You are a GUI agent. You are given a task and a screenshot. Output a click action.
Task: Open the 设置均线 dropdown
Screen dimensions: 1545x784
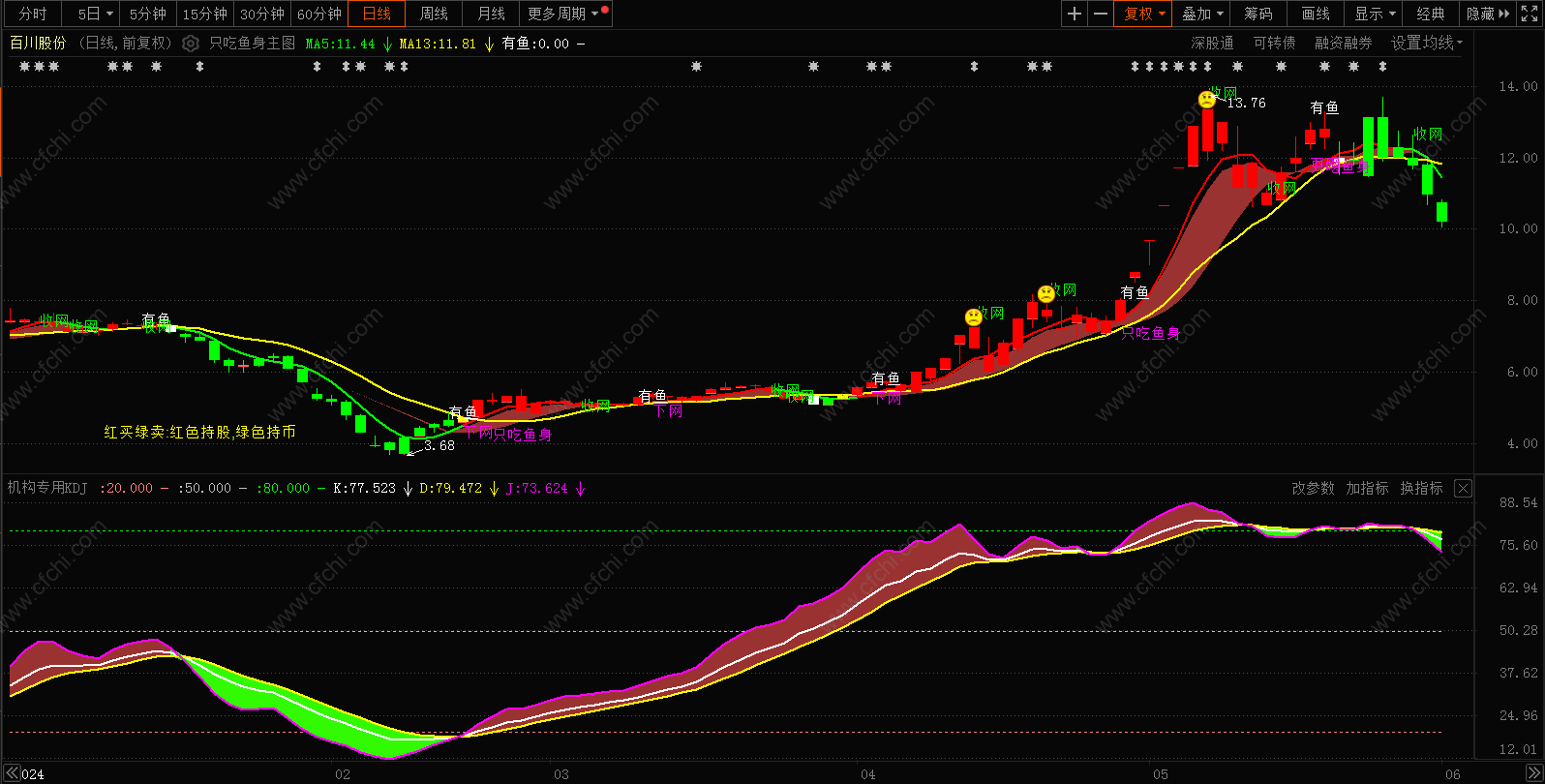pos(1427,44)
